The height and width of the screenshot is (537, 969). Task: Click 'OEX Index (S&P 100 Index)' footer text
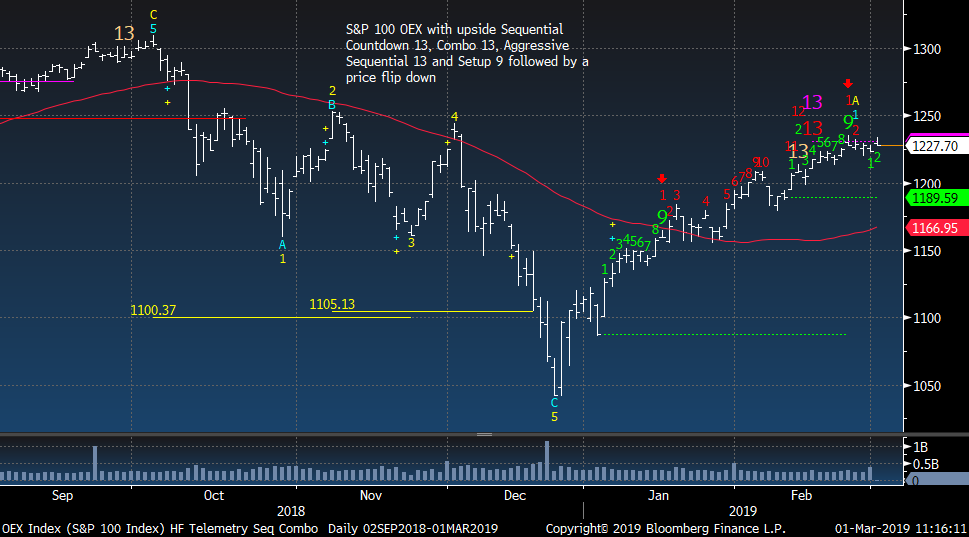[x=83, y=529]
